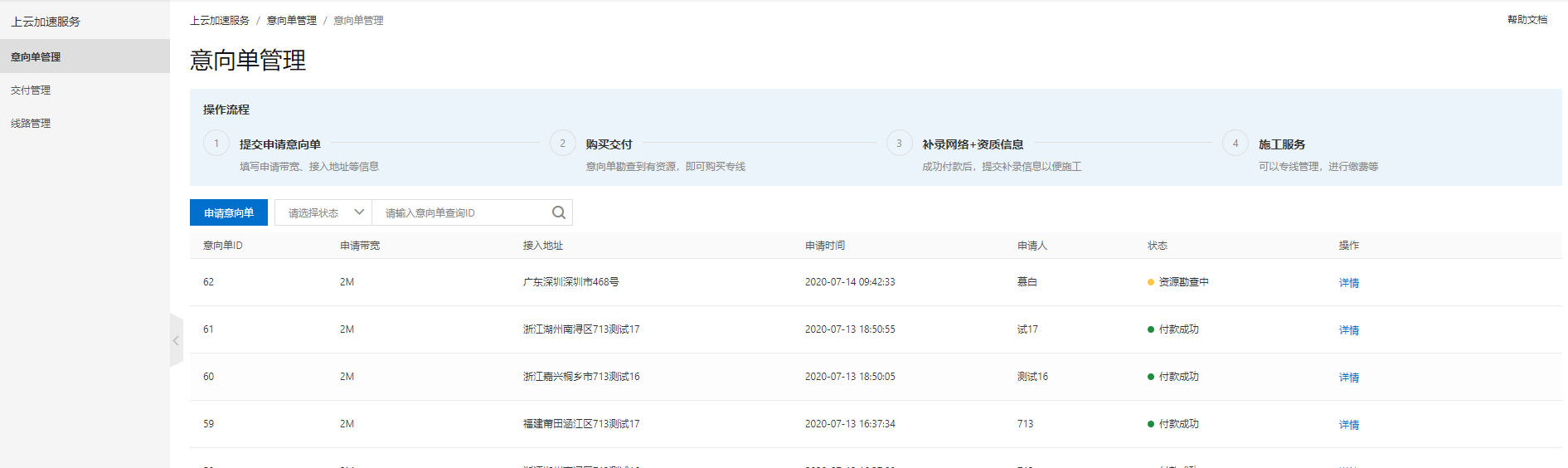
Task: Click the 施工服务 step title
Action: pyautogui.click(x=1282, y=144)
